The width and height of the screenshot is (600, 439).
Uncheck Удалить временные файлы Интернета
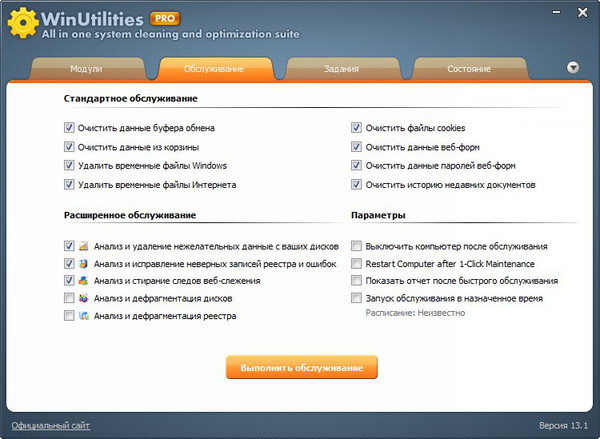coord(69,184)
